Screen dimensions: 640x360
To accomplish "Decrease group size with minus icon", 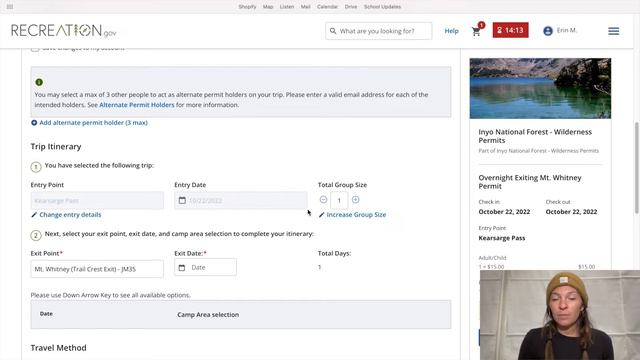I will point(323,200).
